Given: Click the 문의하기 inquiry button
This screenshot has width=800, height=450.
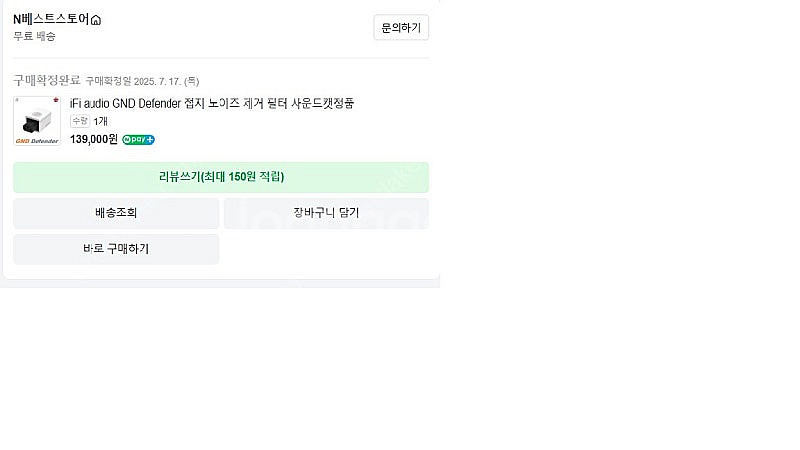Looking at the screenshot, I should (401, 28).
